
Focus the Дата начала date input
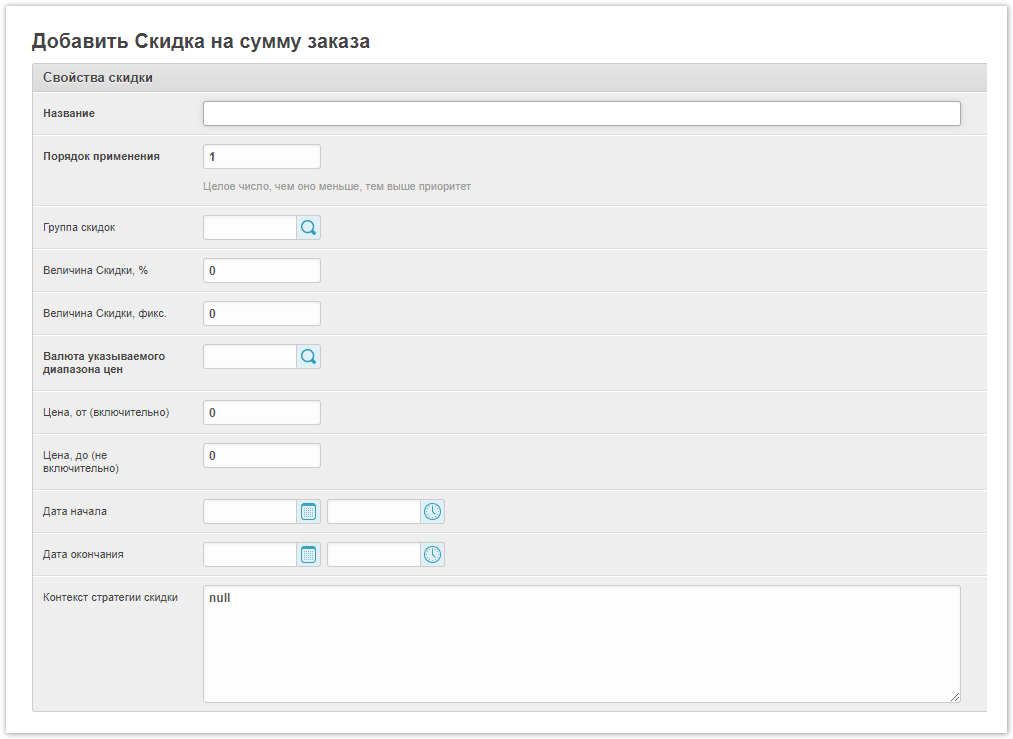(250, 512)
